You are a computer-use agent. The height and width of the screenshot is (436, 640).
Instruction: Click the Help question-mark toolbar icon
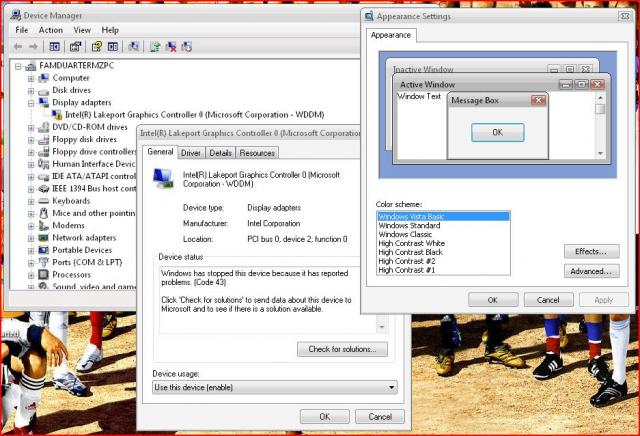[96, 47]
